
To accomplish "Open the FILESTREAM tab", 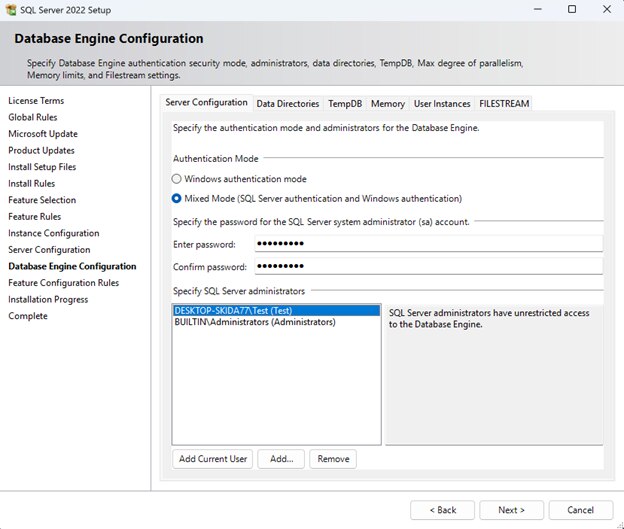I will click(504, 104).
